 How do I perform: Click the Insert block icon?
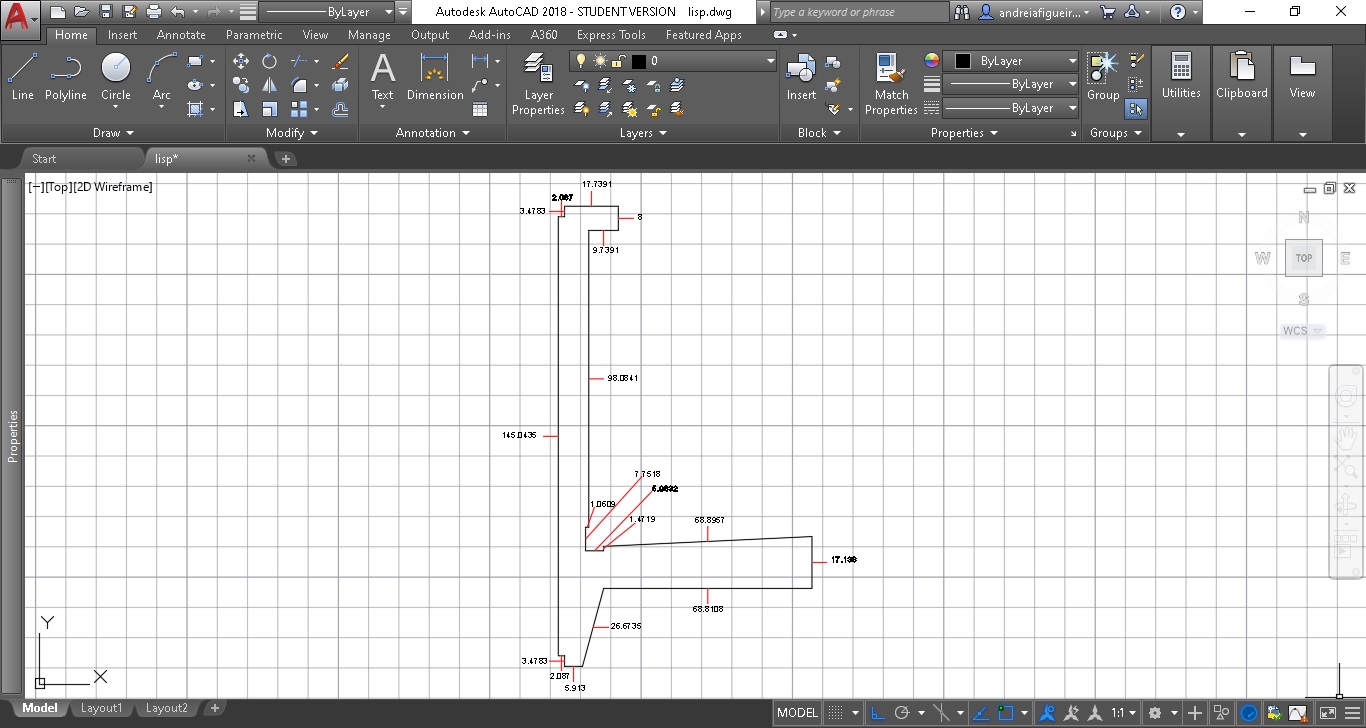[x=801, y=77]
